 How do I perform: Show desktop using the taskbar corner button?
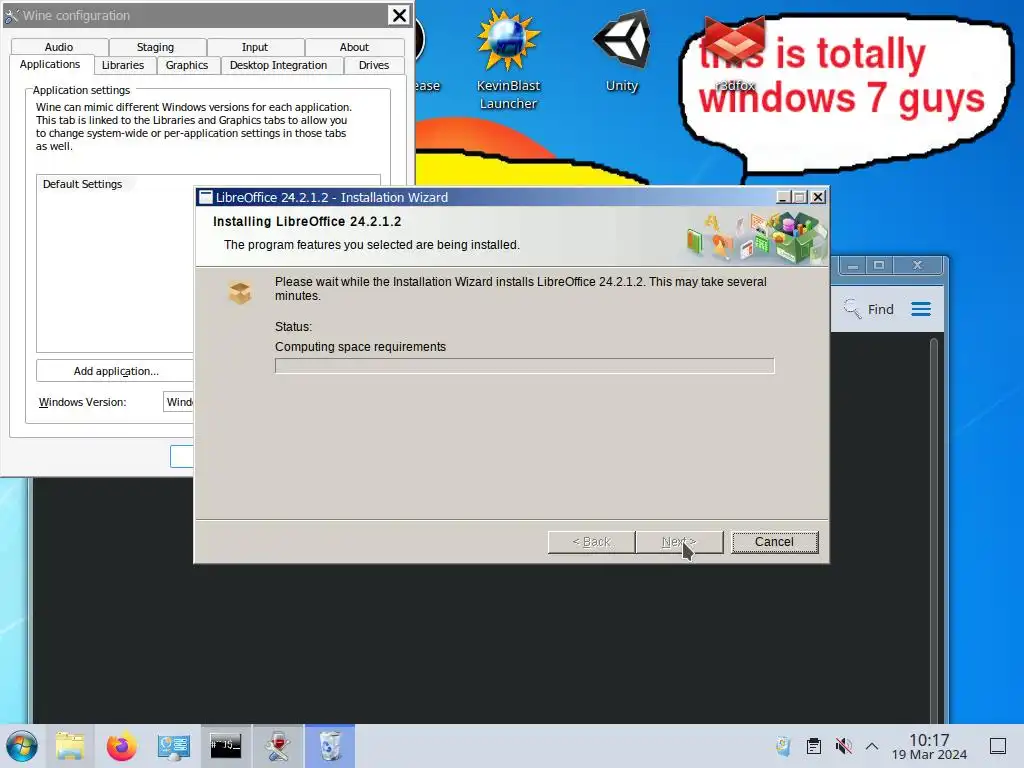point(998,746)
